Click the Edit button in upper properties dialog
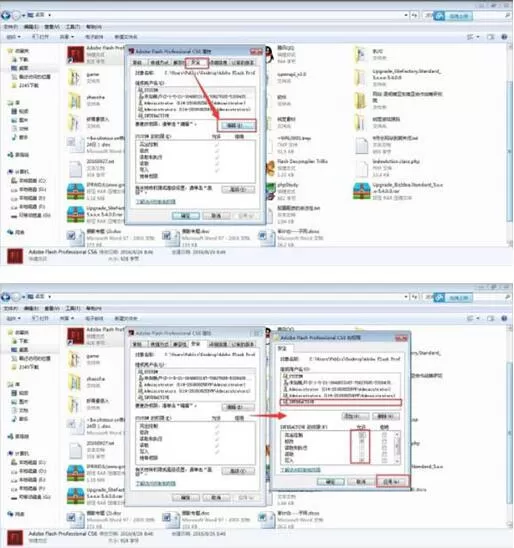 click(x=237, y=125)
